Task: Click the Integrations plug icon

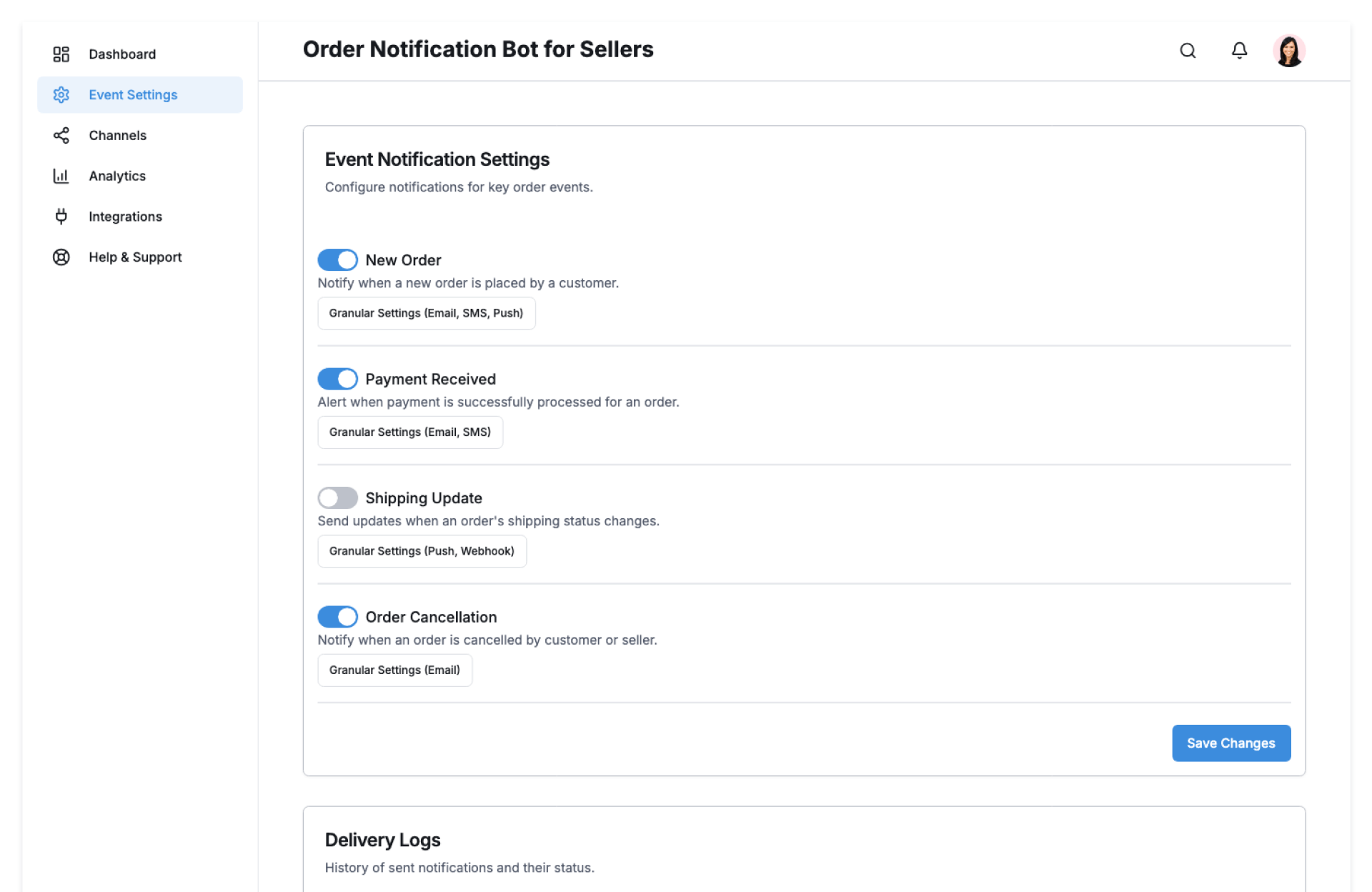Action: tap(61, 217)
